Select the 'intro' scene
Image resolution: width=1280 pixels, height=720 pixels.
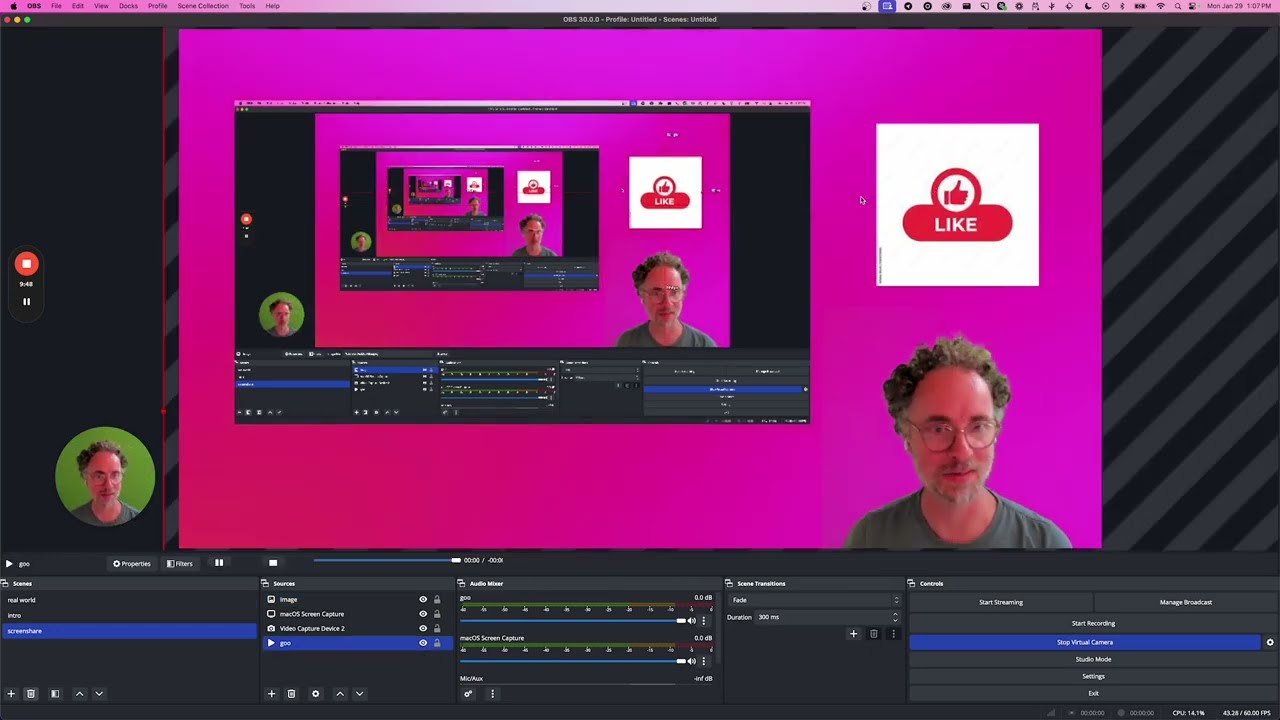(128, 615)
